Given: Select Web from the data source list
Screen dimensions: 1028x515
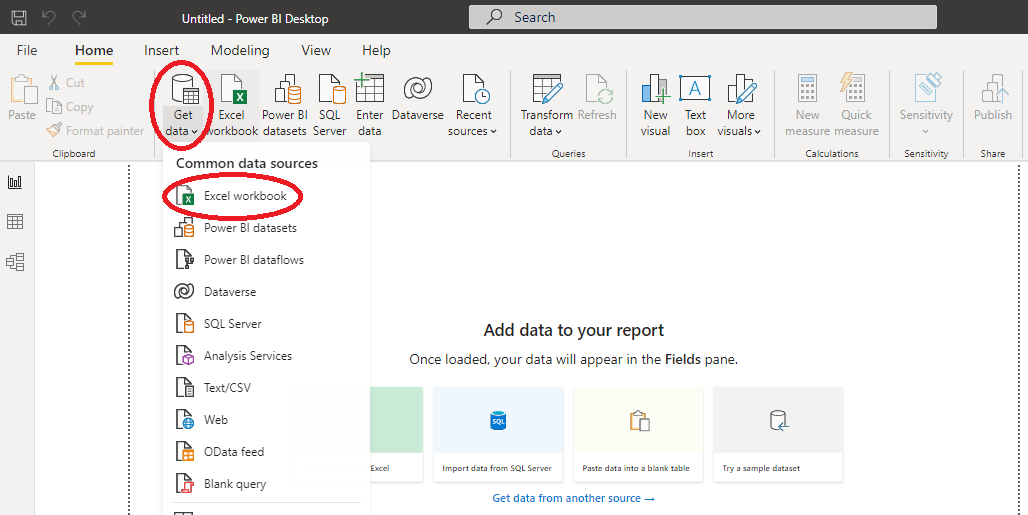Looking at the screenshot, I should [x=216, y=420].
